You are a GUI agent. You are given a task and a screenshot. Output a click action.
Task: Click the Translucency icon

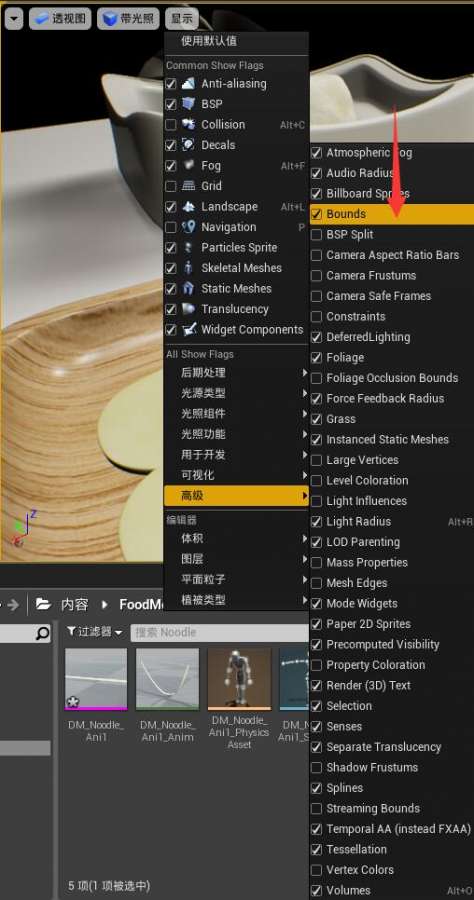[188, 309]
